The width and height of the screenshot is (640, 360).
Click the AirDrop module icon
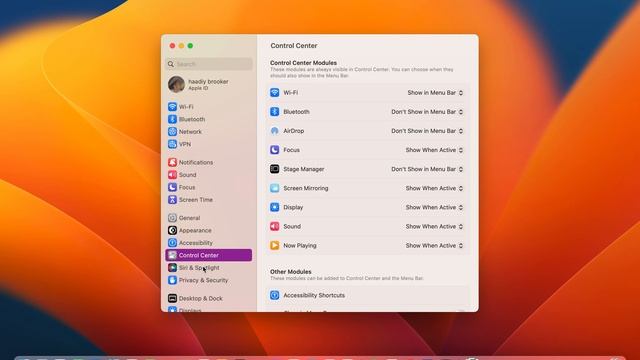tap(274, 131)
